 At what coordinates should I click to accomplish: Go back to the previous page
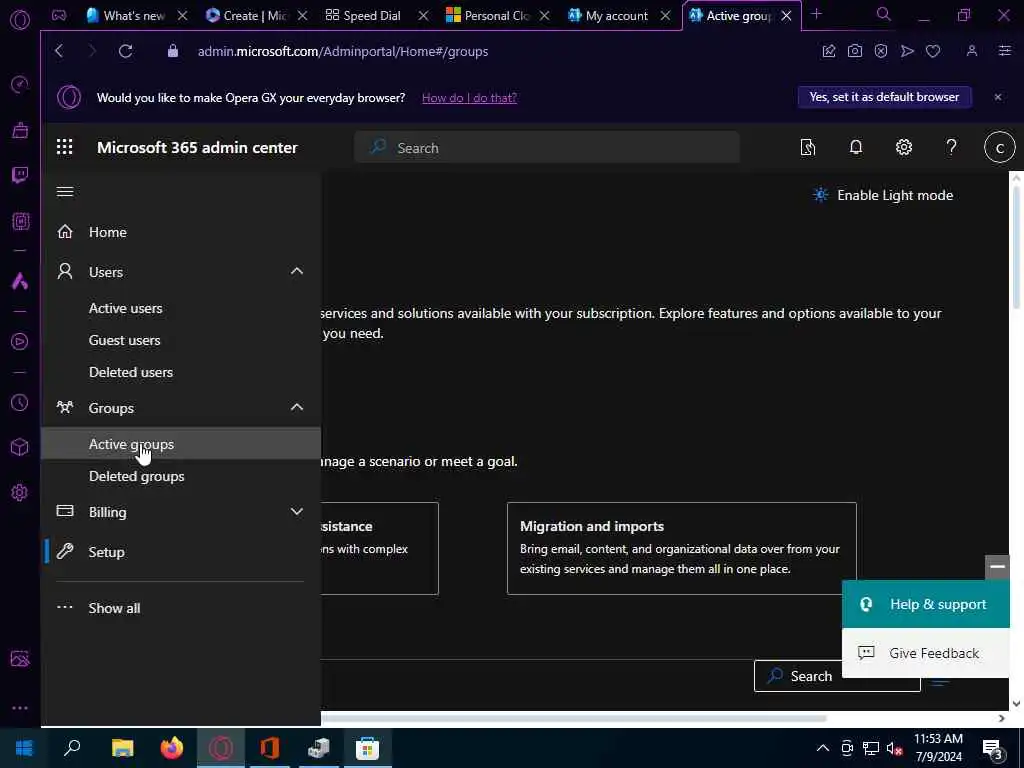(59, 51)
